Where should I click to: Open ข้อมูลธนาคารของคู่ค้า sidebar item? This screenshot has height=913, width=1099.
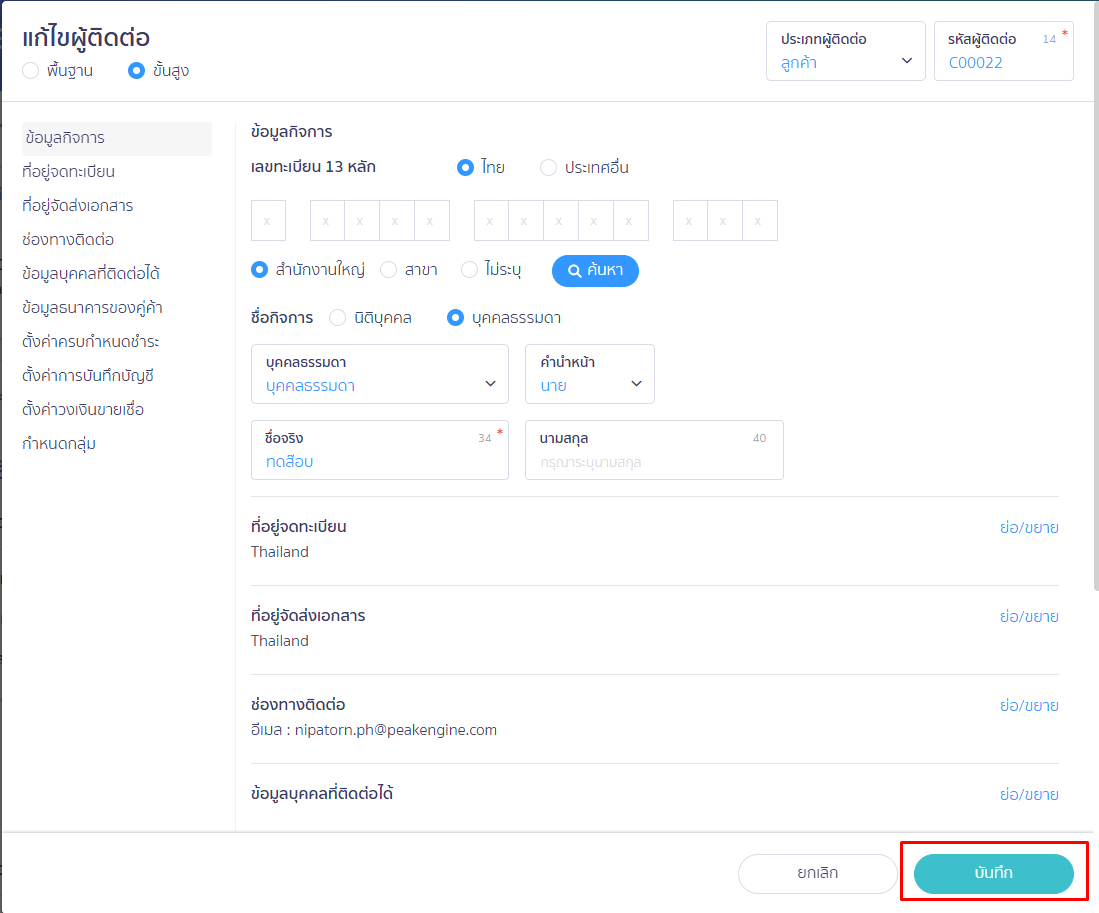pyautogui.click(x=92, y=308)
